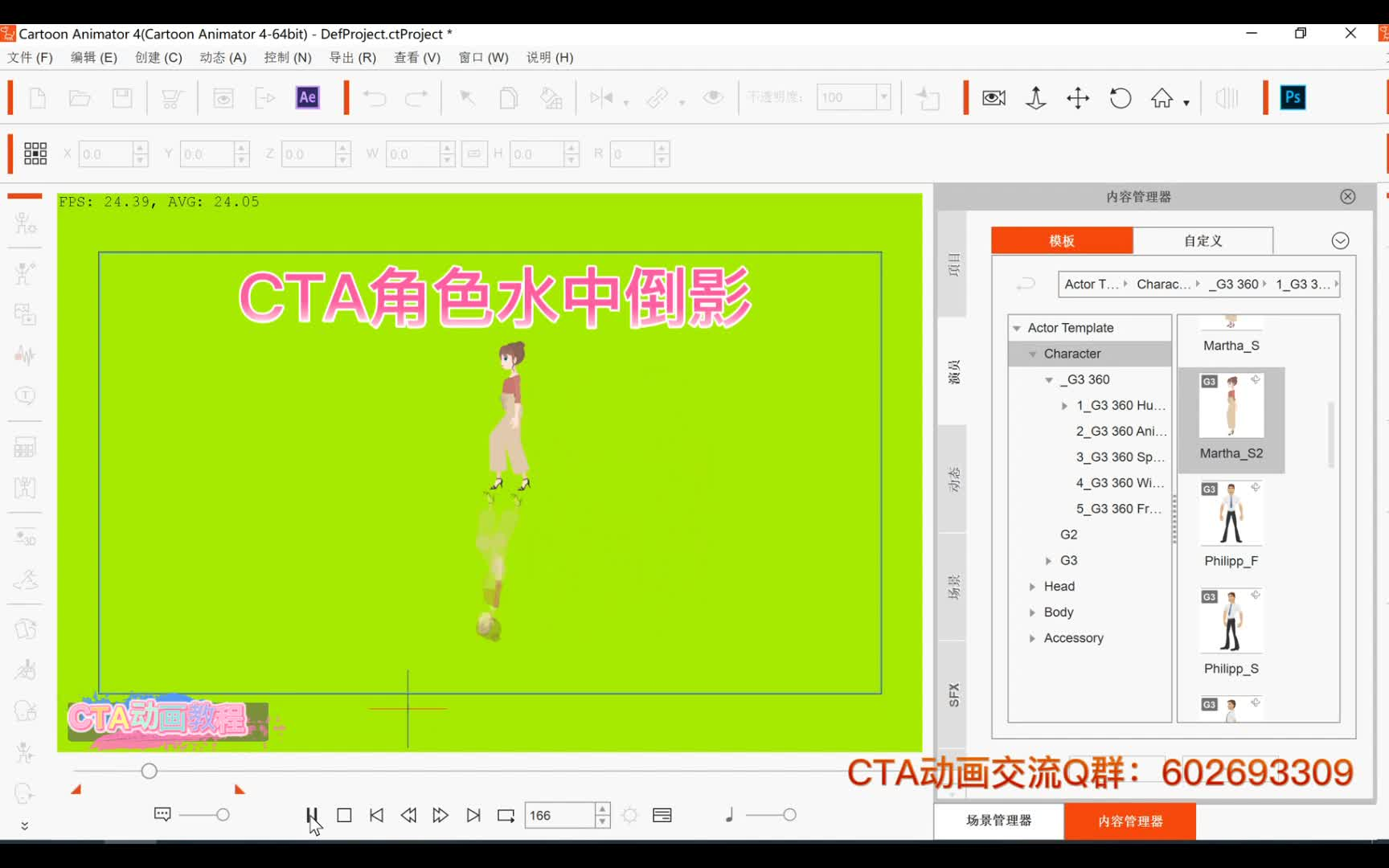
Task: Click the Accessory category in Actor Template
Action: point(1072,637)
